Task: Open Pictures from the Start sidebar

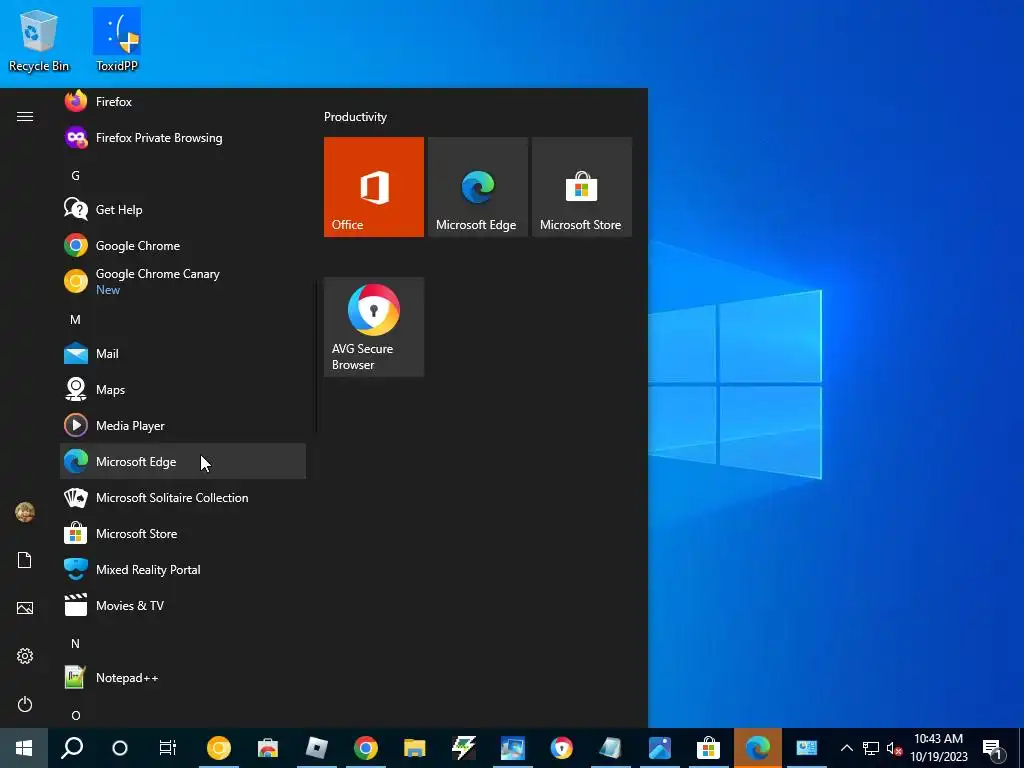Action: click(x=25, y=608)
